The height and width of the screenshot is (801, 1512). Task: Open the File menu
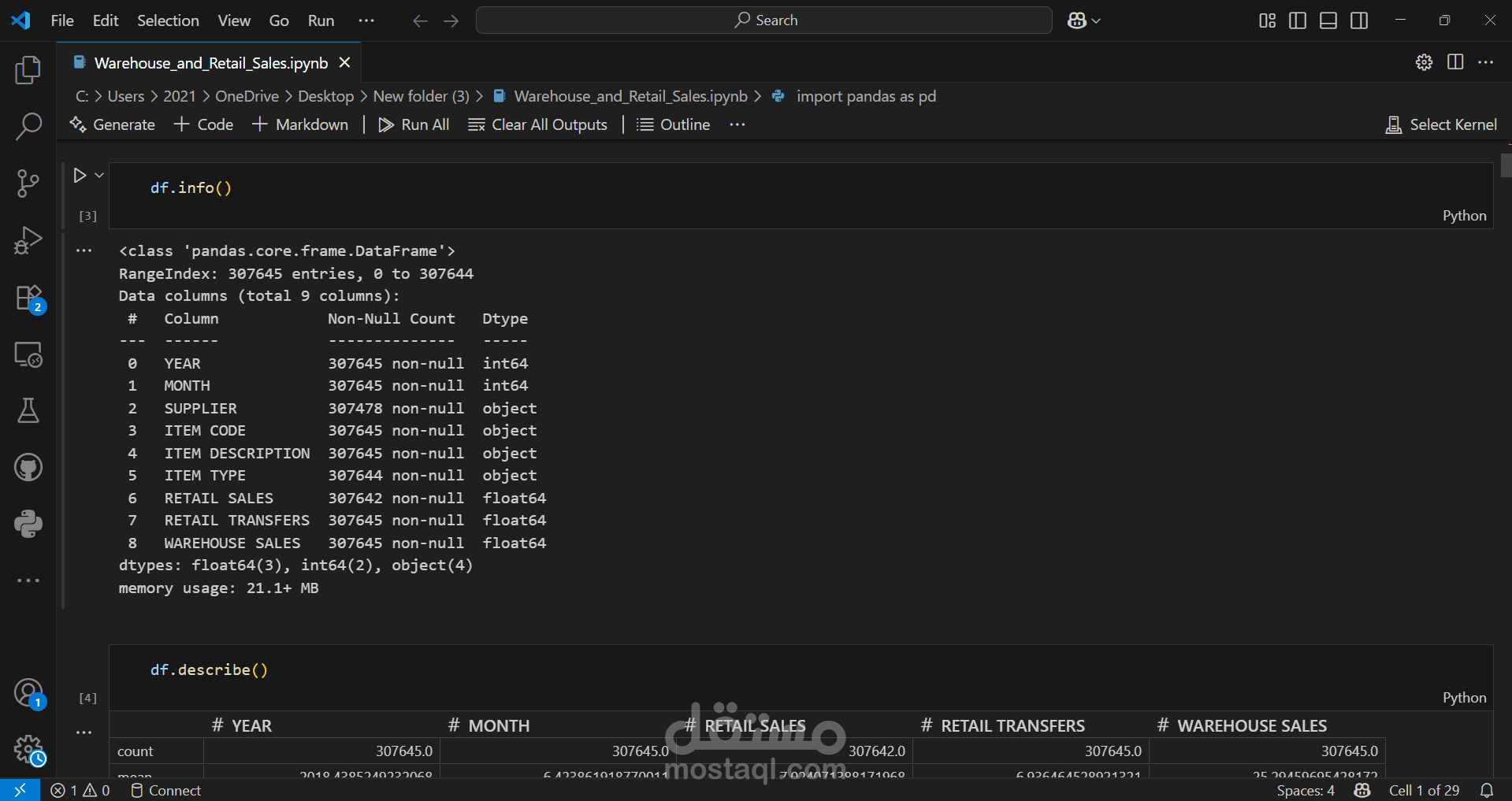(x=62, y=20)
